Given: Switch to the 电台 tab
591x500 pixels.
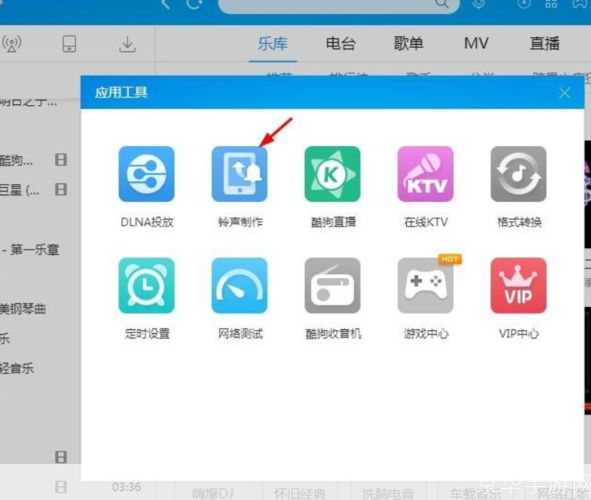Looking at the screenshot, I should [x=341, y=43].
